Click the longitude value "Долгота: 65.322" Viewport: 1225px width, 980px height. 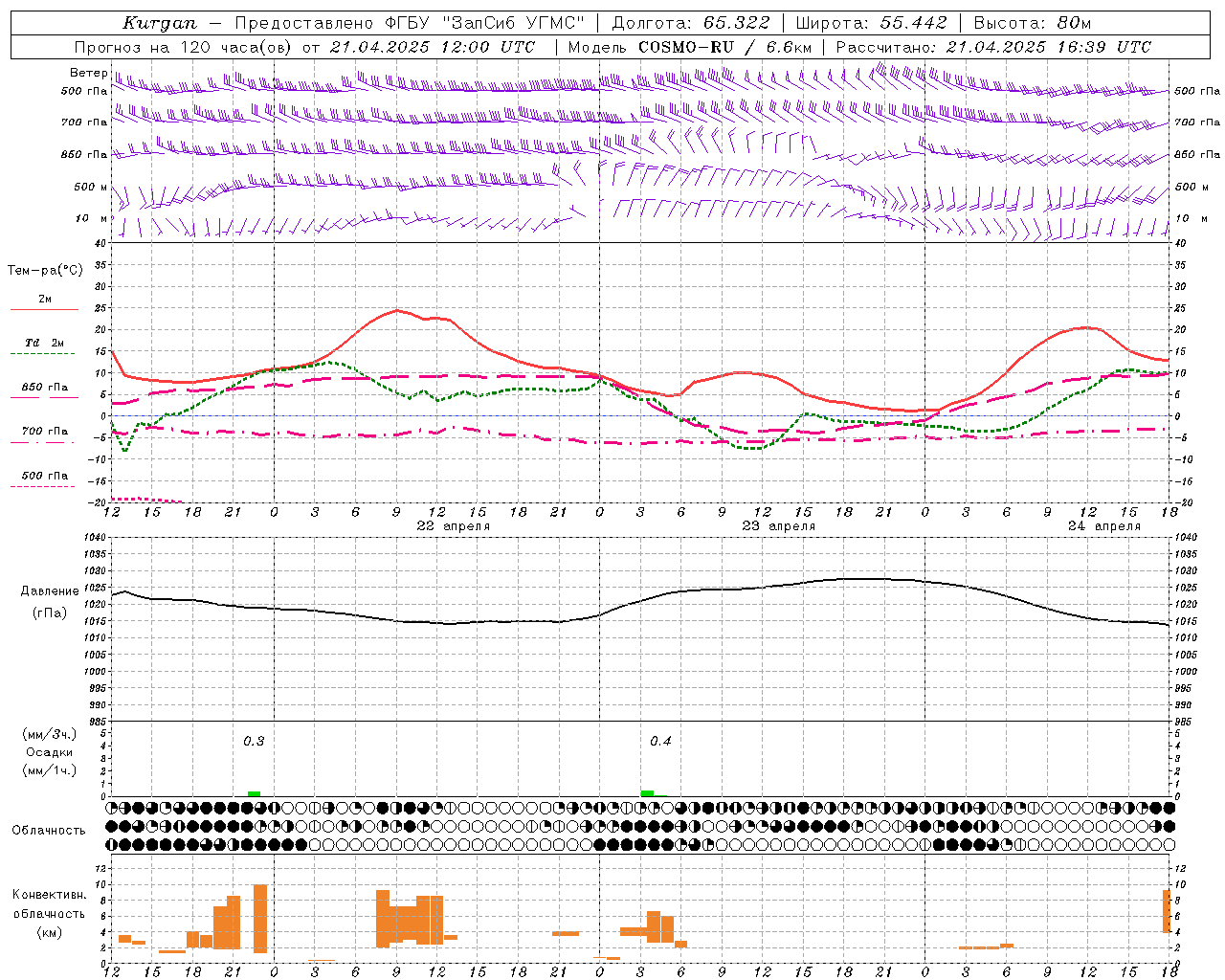point(690,23)
